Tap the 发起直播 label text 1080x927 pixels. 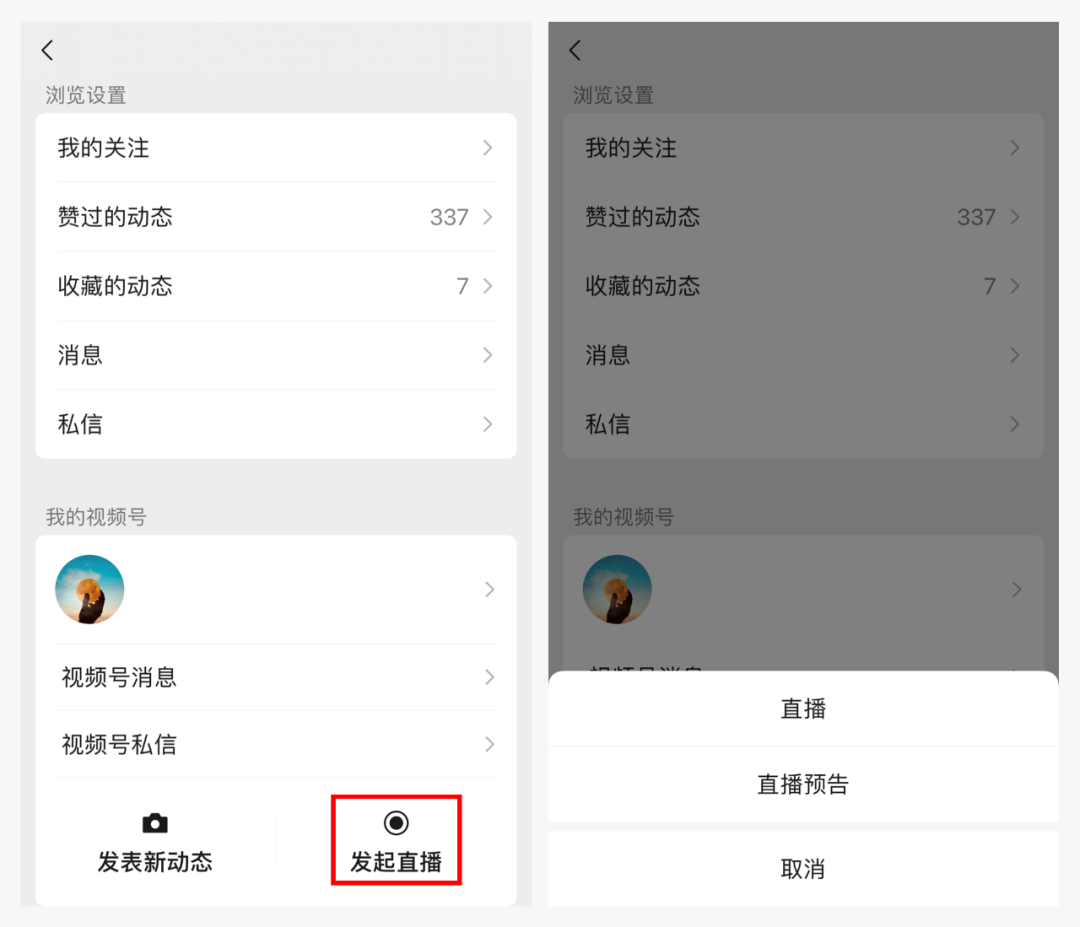pyautogui.click(x=396, y=862)
